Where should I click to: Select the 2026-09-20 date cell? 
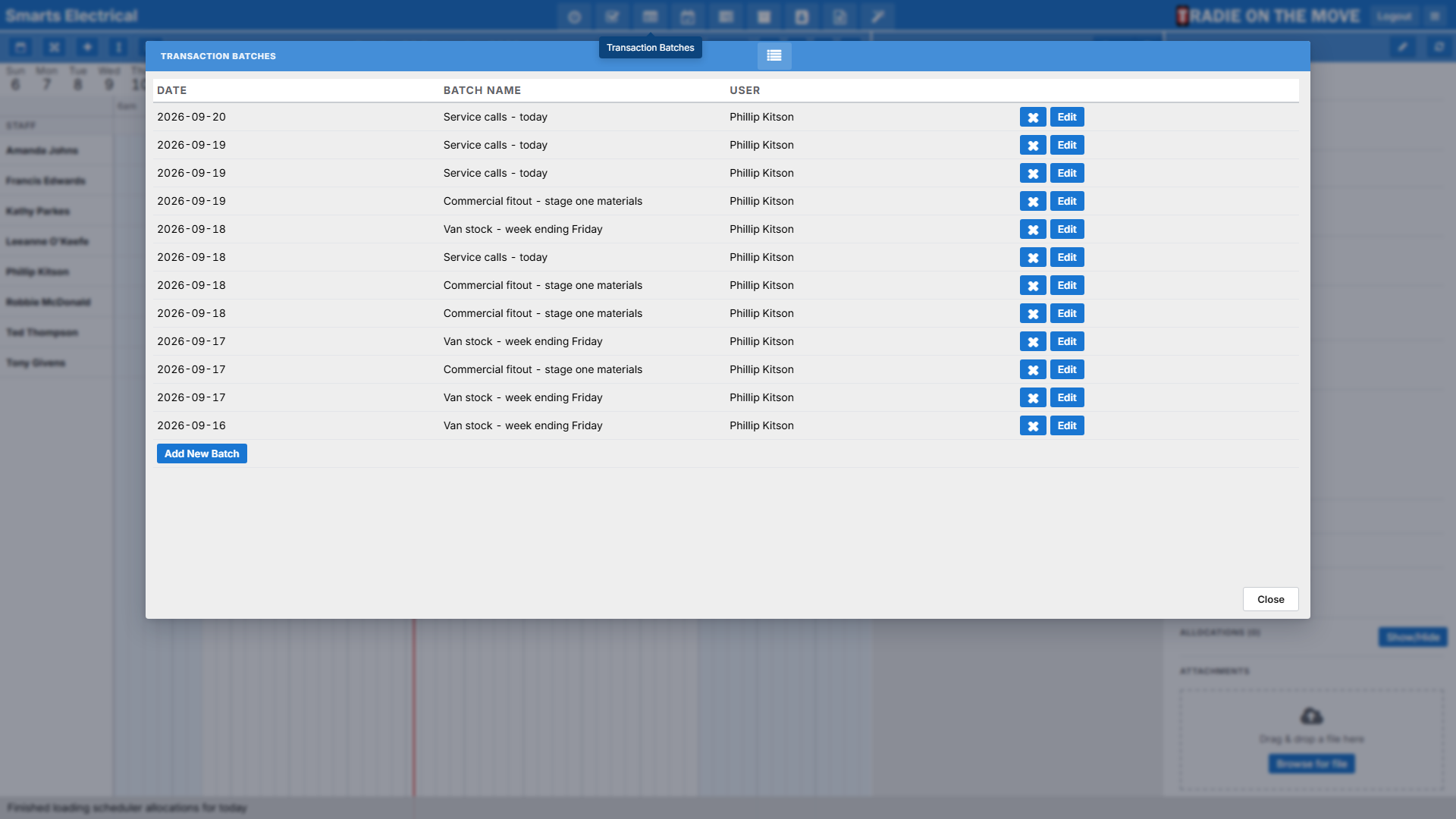click(x=191, y=117)
